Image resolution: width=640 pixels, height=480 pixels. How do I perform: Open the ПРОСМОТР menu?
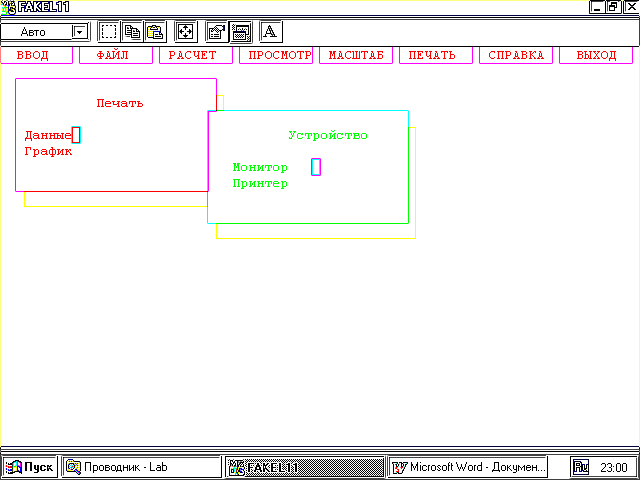276,55
